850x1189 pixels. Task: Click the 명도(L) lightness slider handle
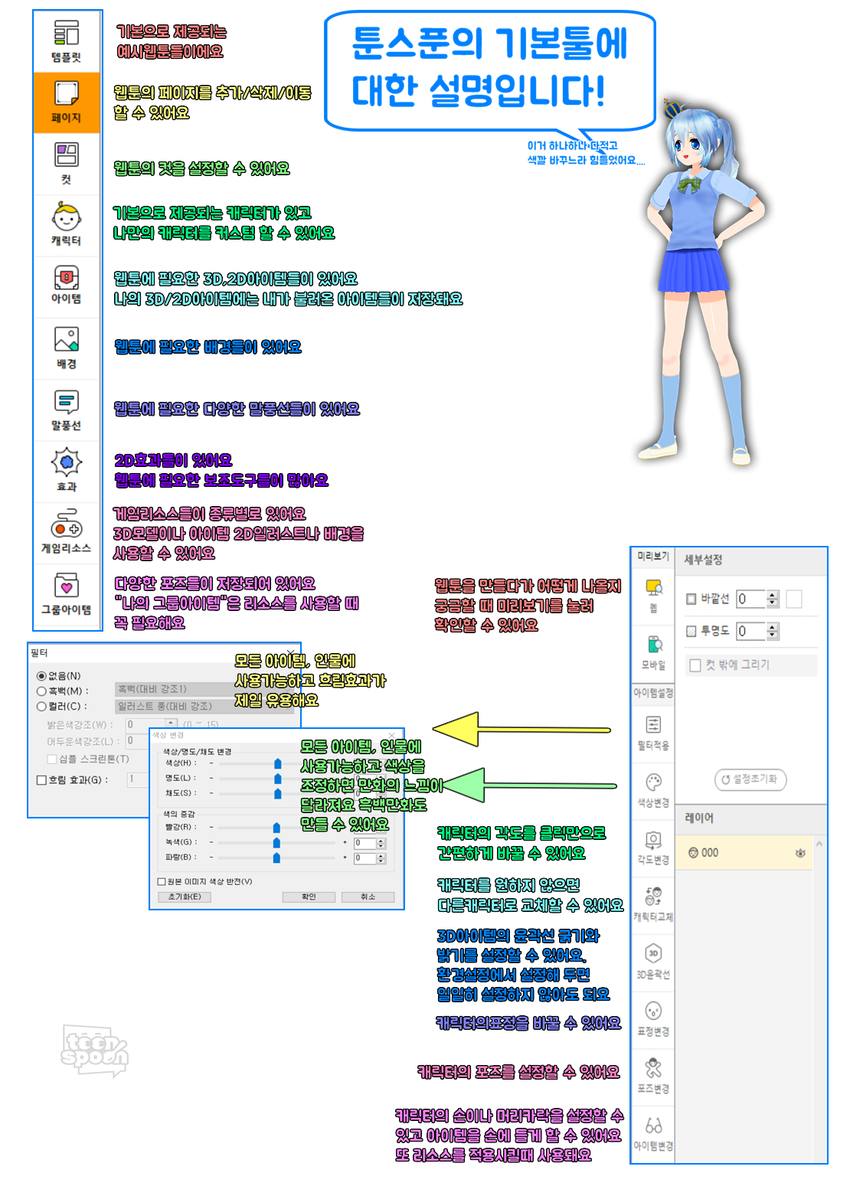click(x=278, y=778)
